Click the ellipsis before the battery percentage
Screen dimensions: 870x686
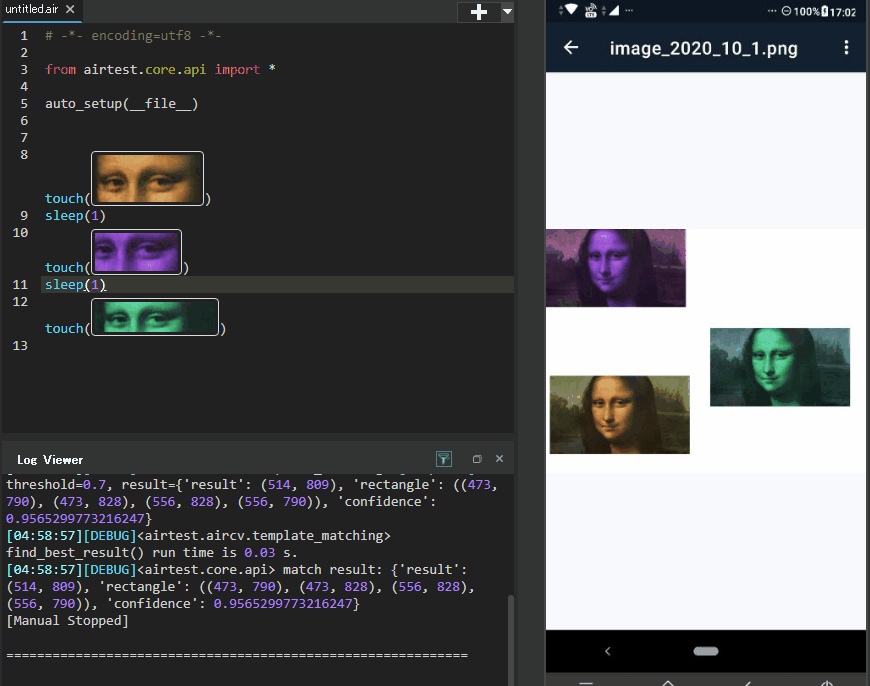tap(772, 10)
